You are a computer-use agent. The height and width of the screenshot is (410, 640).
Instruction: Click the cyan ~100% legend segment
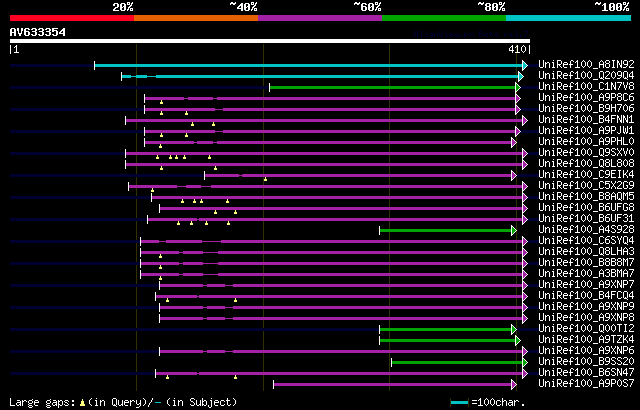pyautogui.click(x=569, y=18)
